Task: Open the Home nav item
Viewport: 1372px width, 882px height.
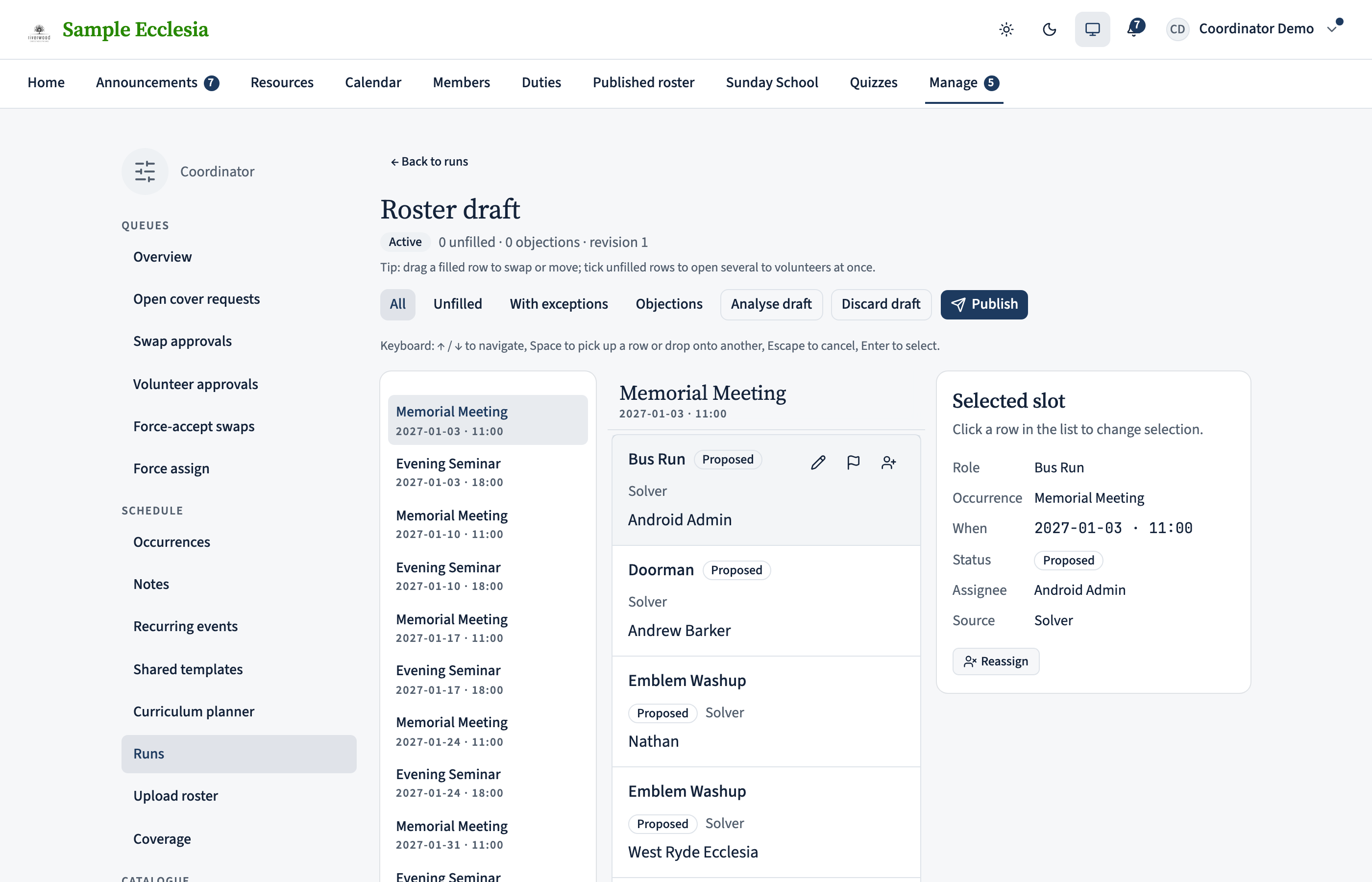Action: click(46, 82)
